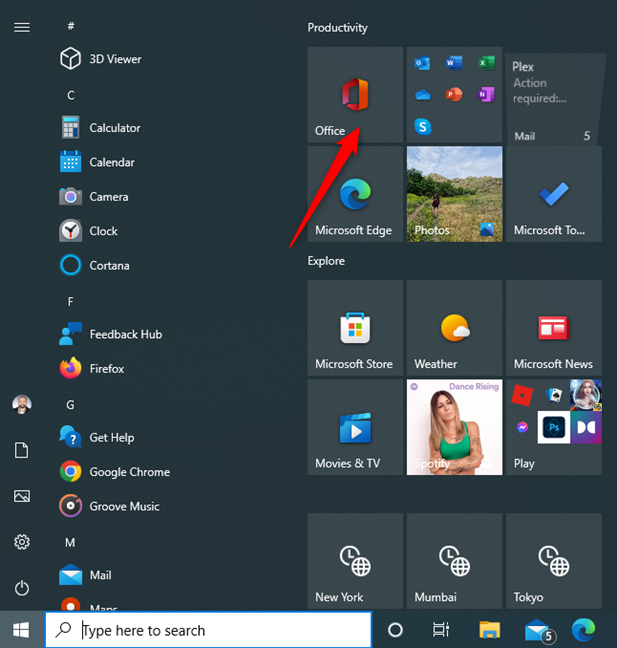
Task: Open the Tokyo world clock tile
Action: (x=554, y=561)
